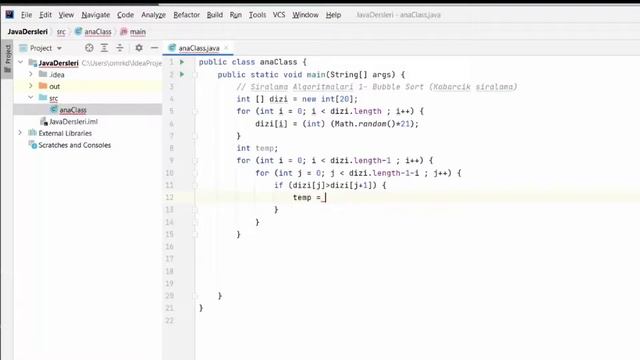Viewport: 640px width, 360px height.
Task: Open the VCS menu
Action: pos(279,15)
